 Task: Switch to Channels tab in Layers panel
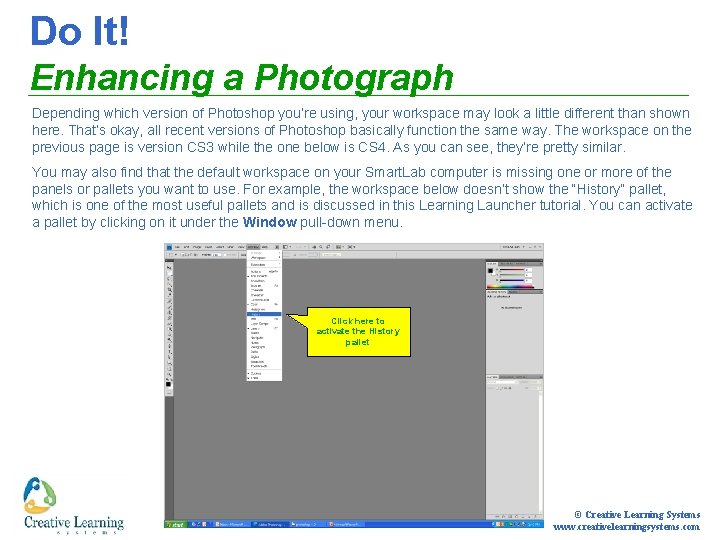tap(507, 377)
